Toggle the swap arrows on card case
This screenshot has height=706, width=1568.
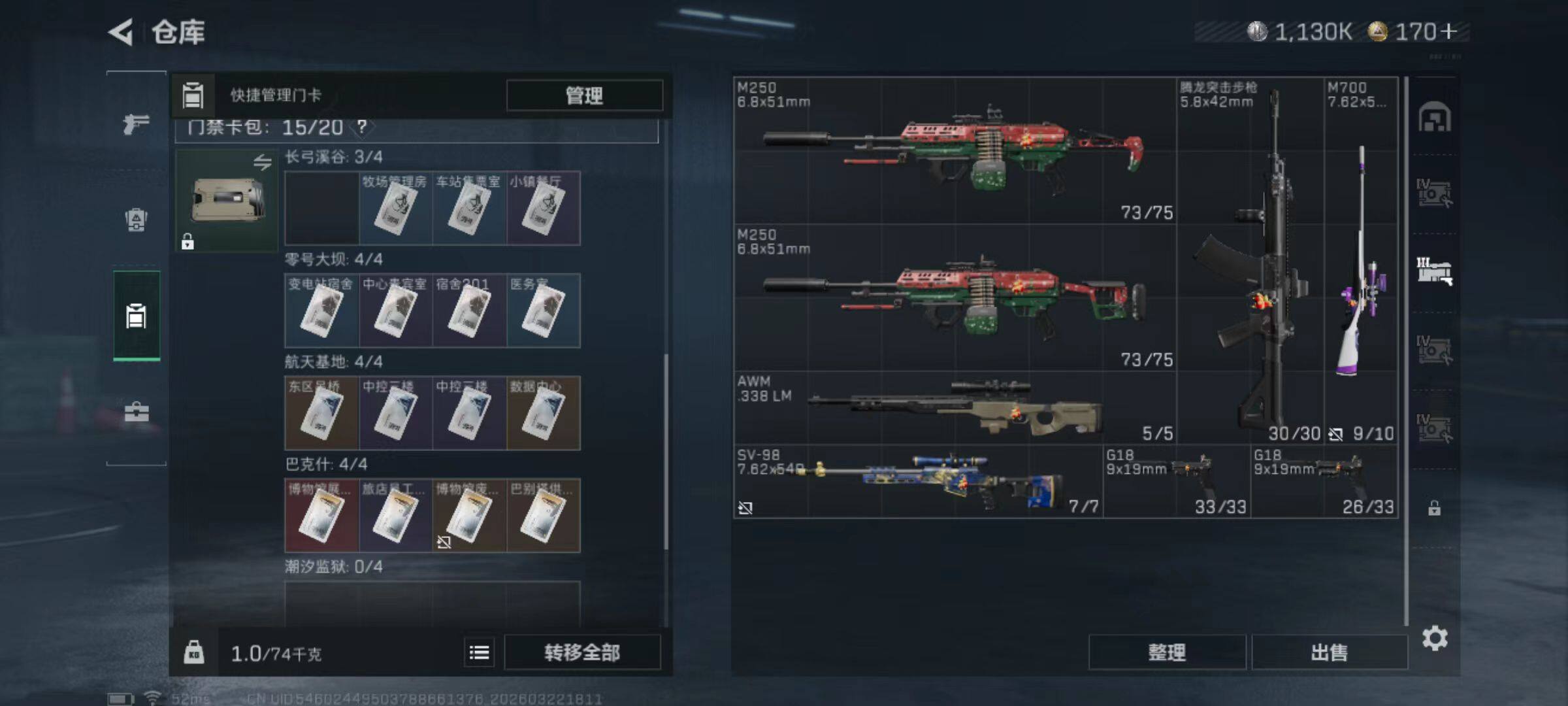click(x=263, y=162)
